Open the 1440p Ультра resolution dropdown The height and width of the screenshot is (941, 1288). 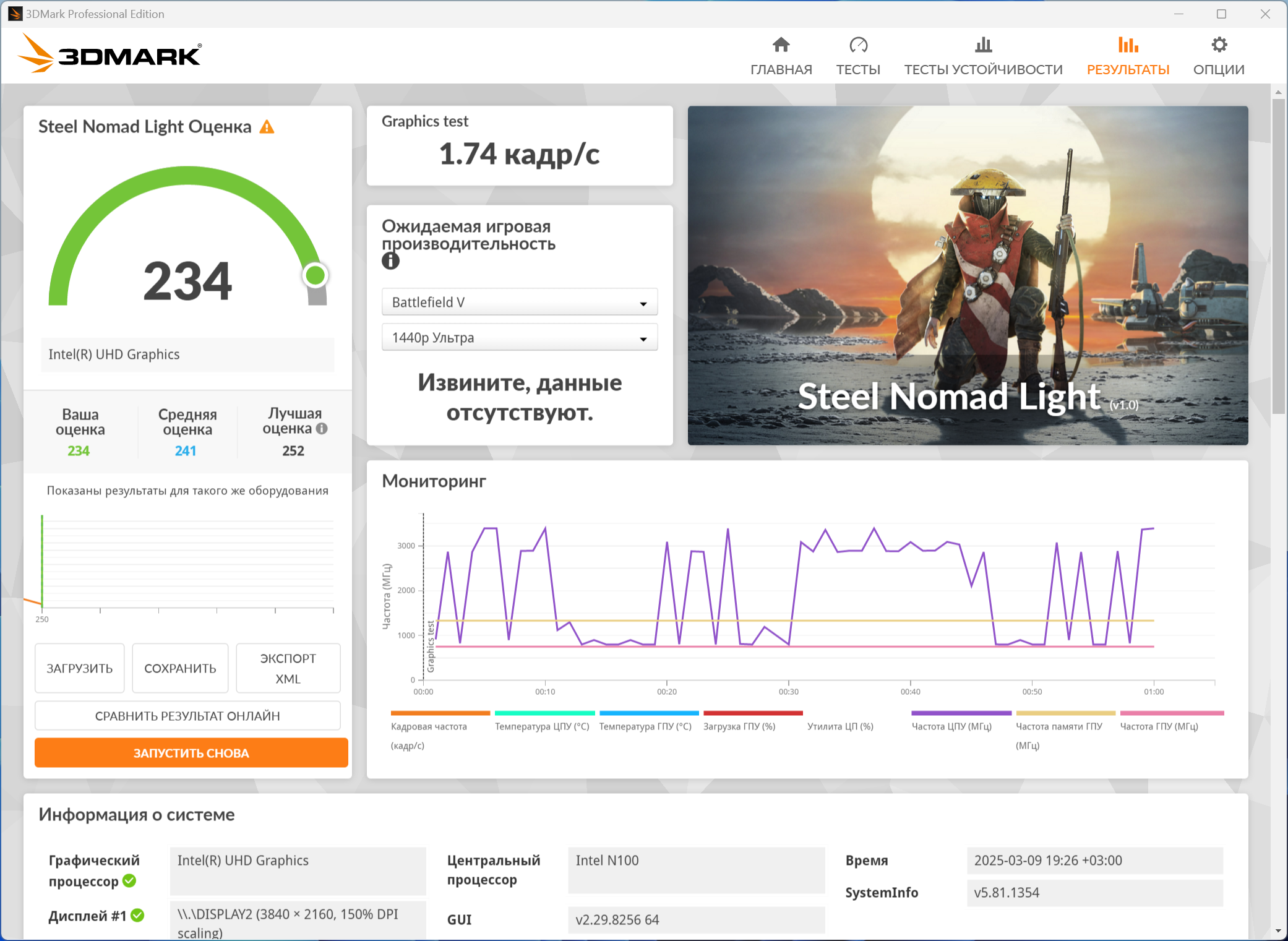519,338
